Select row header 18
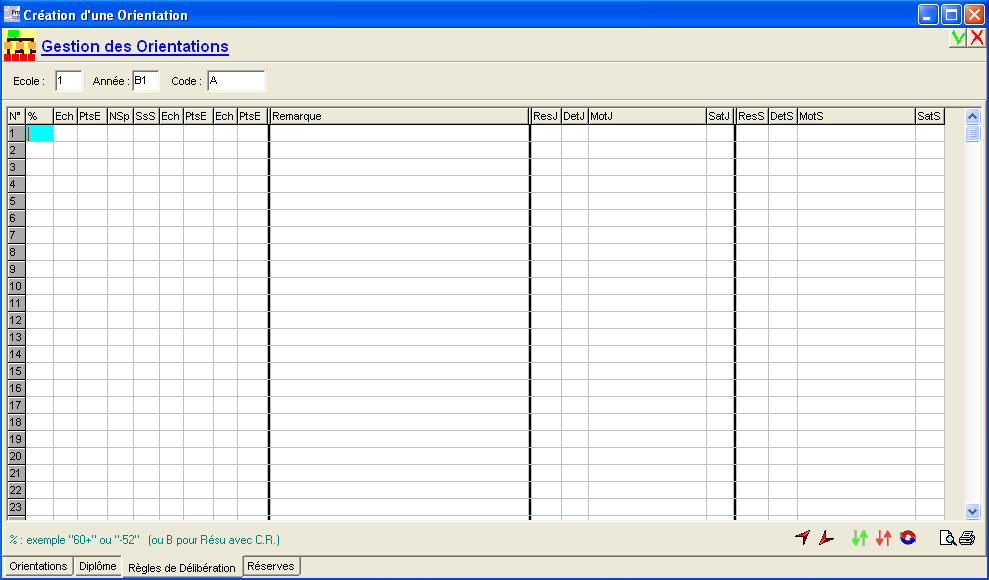The image size is (989, 580). (16, 422)
